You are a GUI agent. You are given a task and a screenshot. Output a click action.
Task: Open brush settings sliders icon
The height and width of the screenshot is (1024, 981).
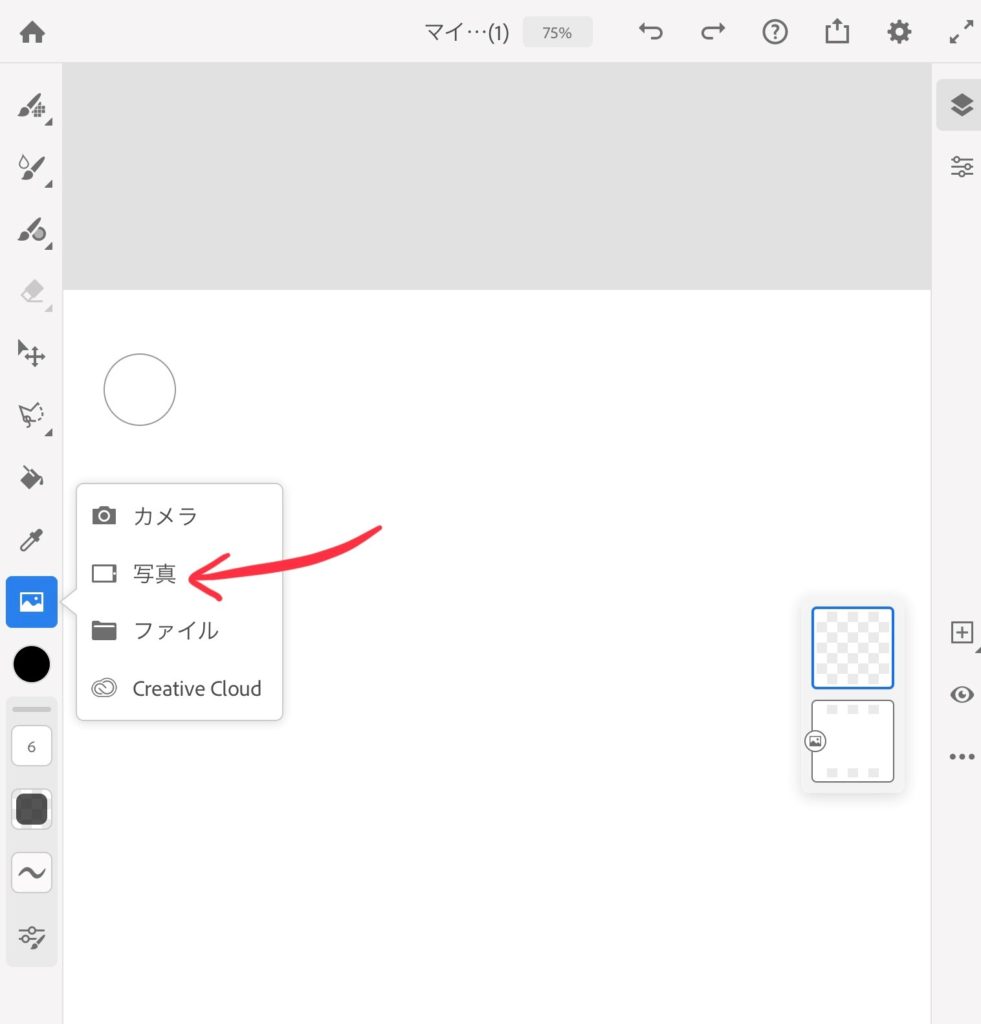coord(31,937)
